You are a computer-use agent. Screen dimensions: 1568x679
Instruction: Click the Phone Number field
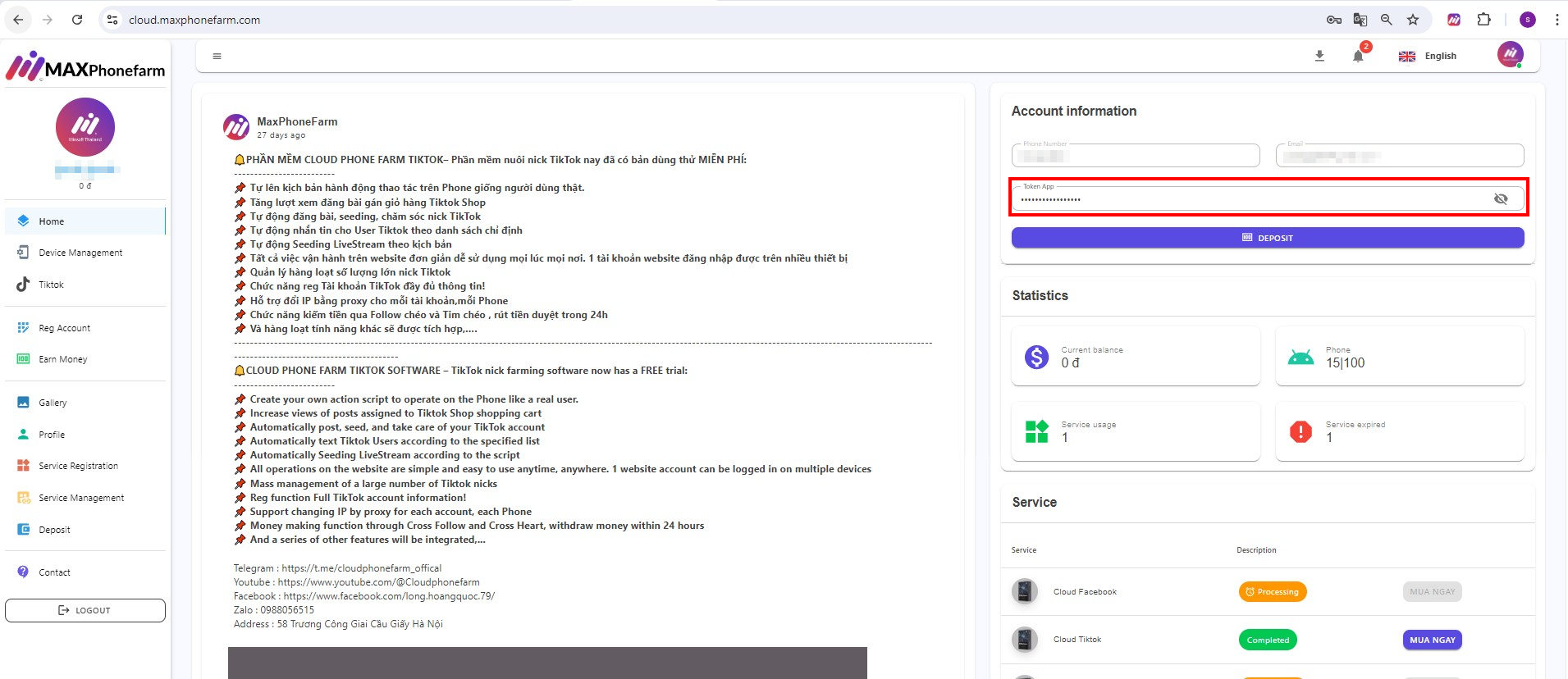1136,155
